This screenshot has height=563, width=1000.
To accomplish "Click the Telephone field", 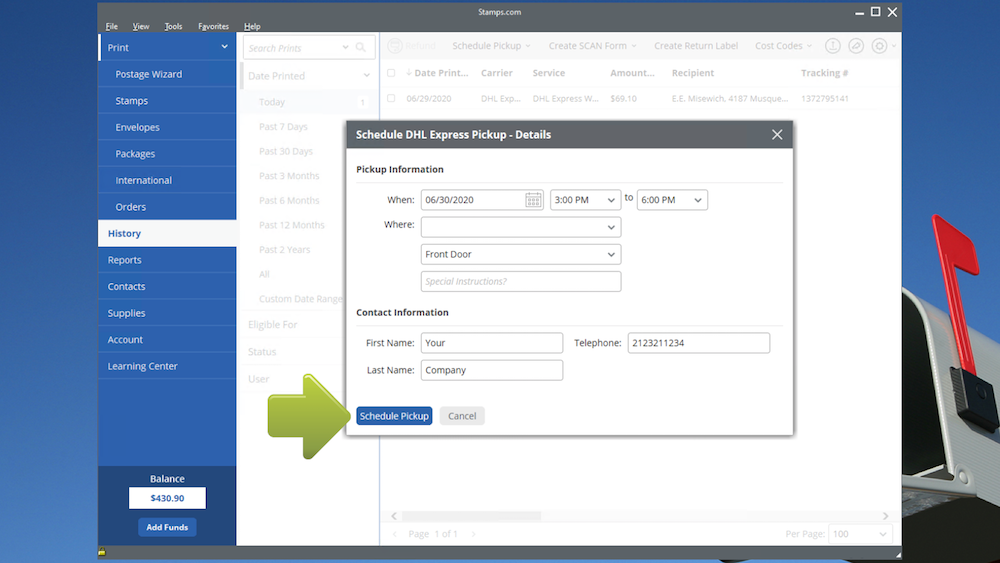I will tap(698, 342).
